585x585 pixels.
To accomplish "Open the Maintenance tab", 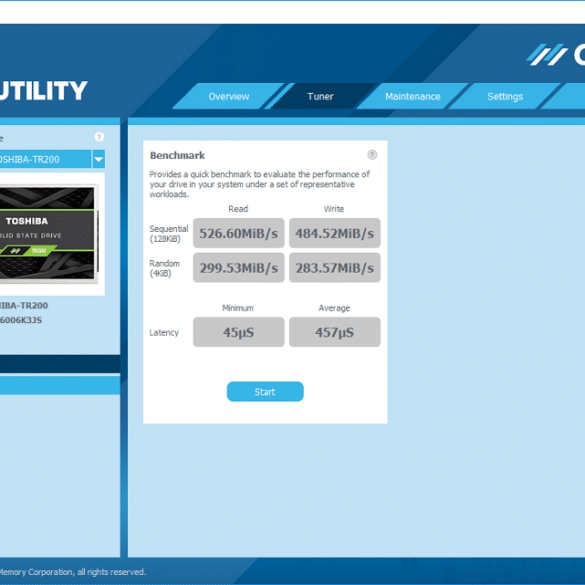I will click(413, 96).
